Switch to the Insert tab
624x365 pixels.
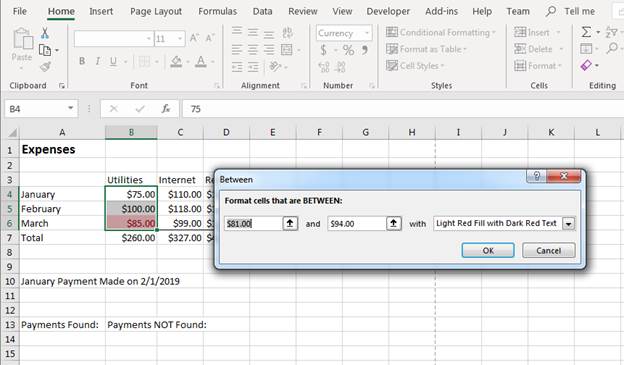point(101,11)
